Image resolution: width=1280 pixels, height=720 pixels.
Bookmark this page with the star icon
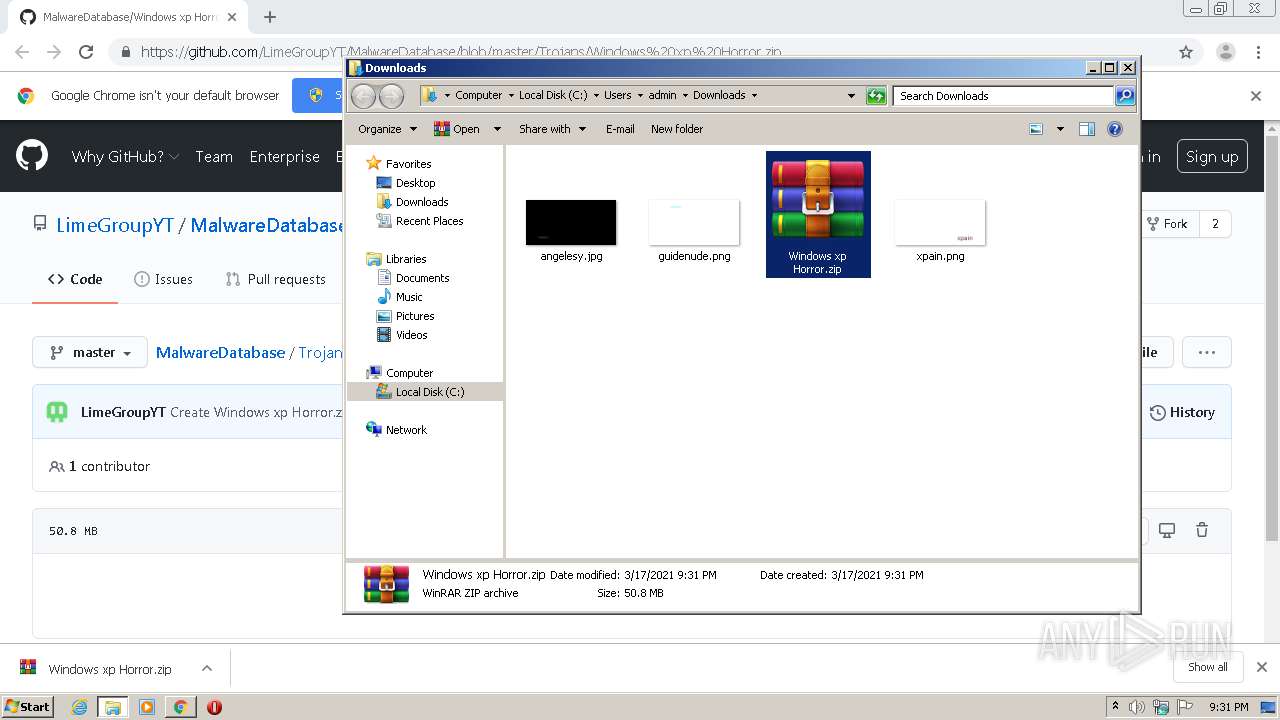pyautogui.click(x=1186, y=52)
